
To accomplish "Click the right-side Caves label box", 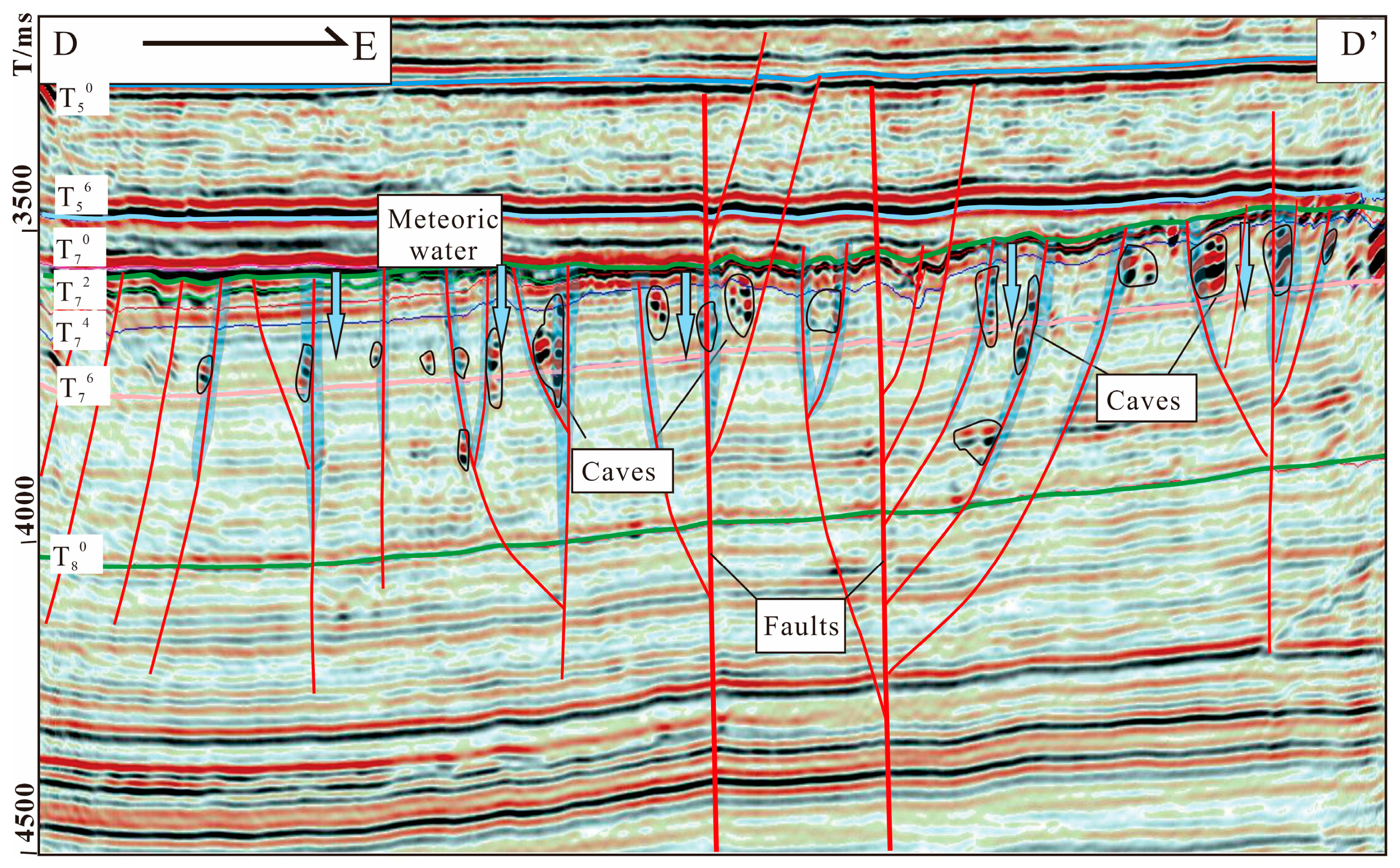I will [x=1146, y=399].
